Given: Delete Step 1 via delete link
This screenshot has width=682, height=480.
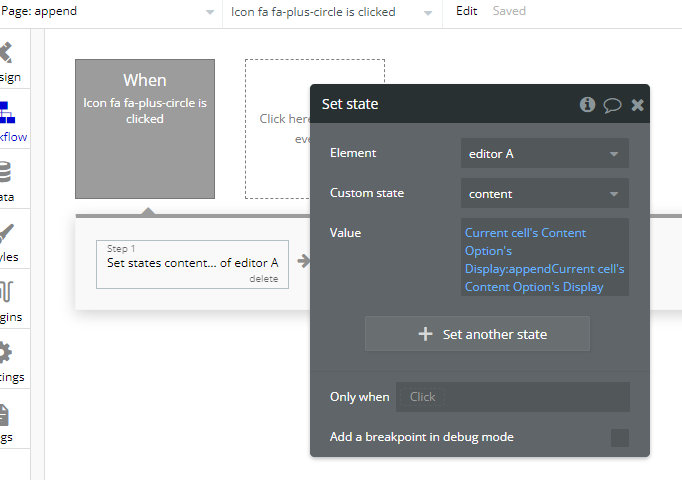Looking at the screenshot, I should (263, 279).
